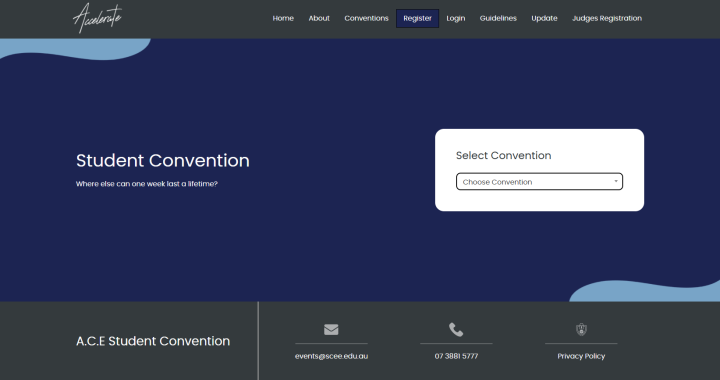The image size is (720, 380).
Task: Click the Accelerate logo
Action: pyautogui.click(x=97, y=18)
